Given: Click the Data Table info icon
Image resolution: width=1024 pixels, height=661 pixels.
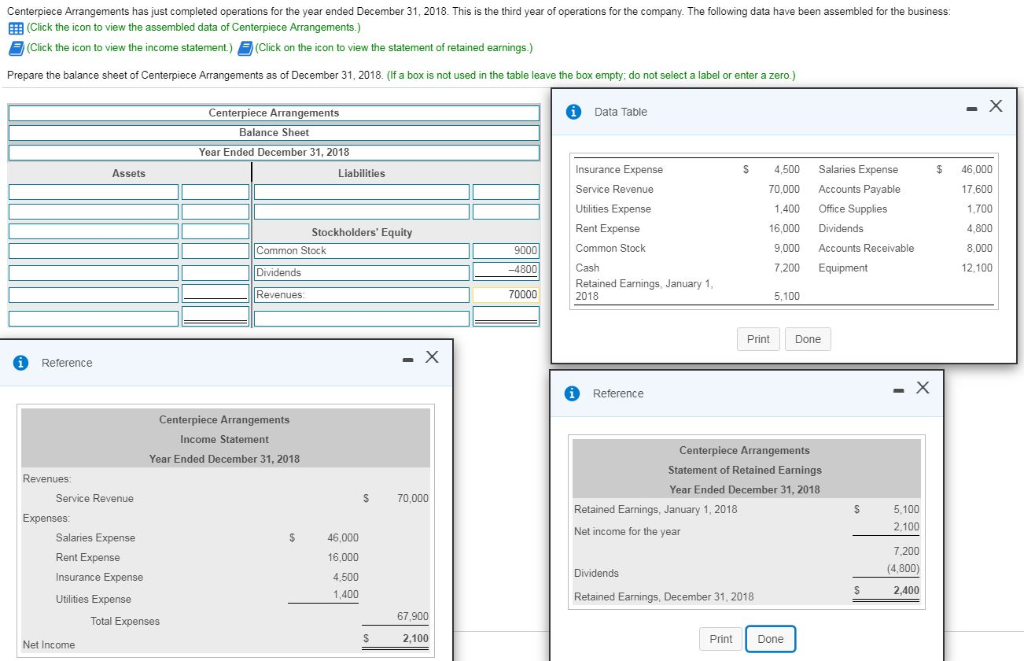Looking at the screenshot, I should pyautogui.click(x=573, y=112).
